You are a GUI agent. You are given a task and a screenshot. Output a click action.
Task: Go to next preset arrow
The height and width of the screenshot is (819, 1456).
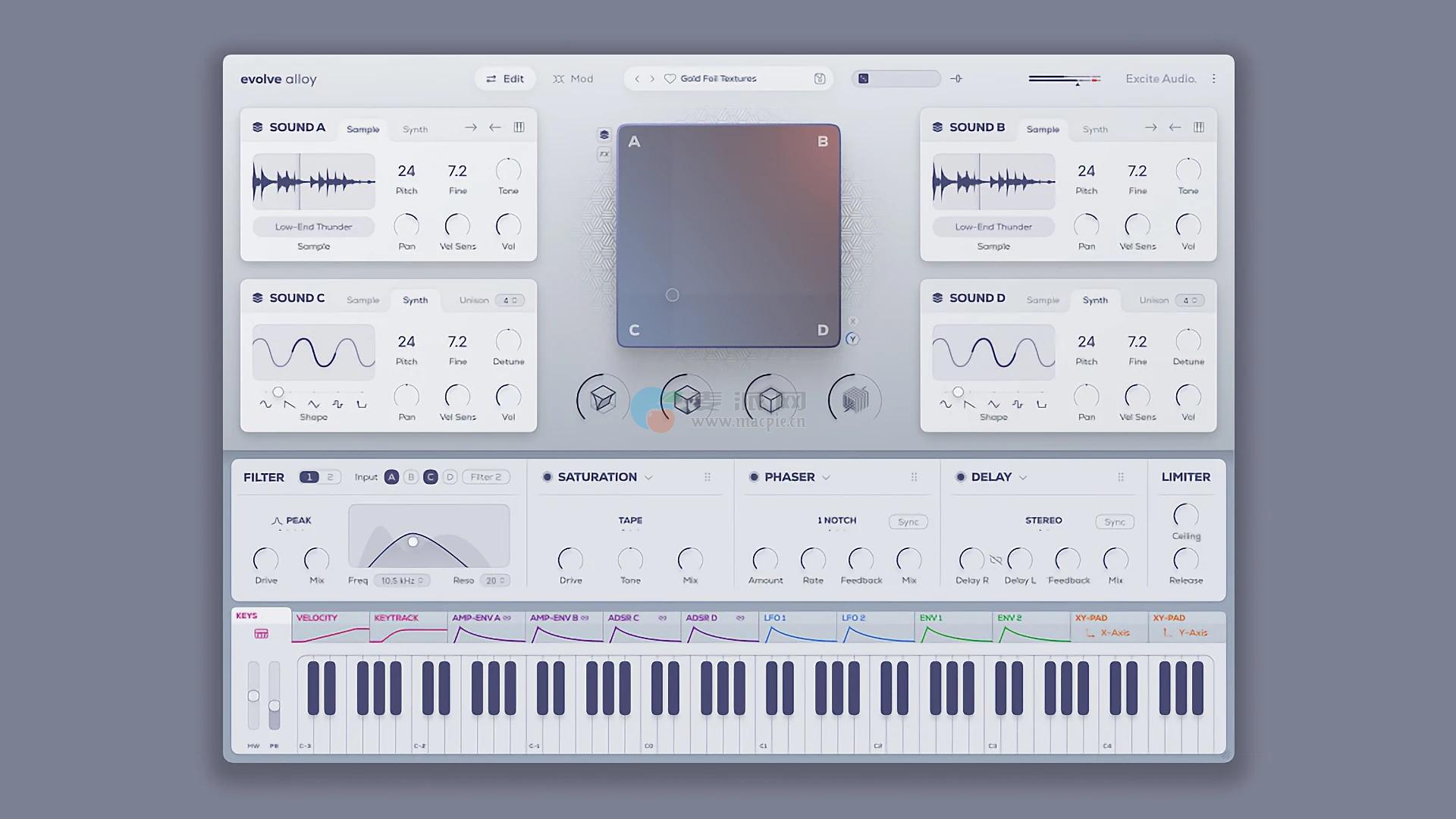(x=652, y=79)
